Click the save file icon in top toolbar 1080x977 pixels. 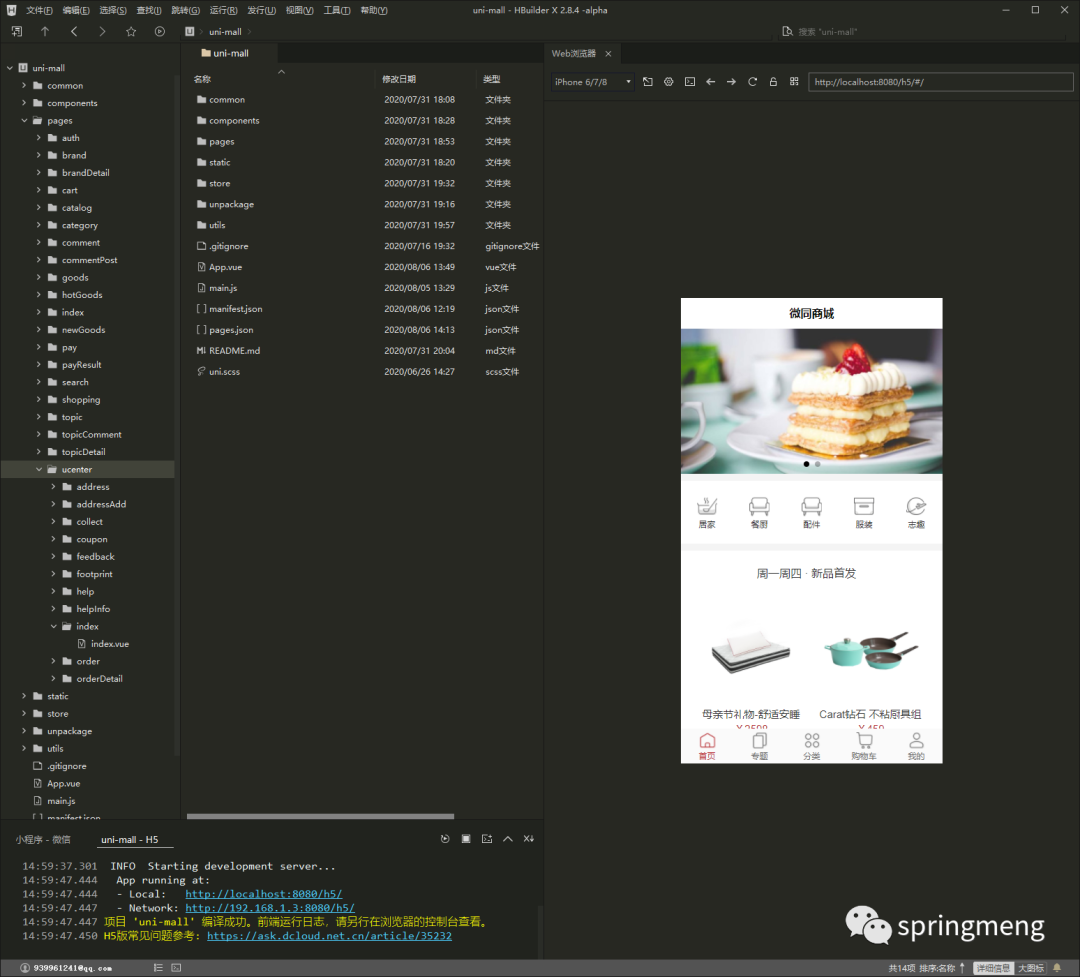17,32
